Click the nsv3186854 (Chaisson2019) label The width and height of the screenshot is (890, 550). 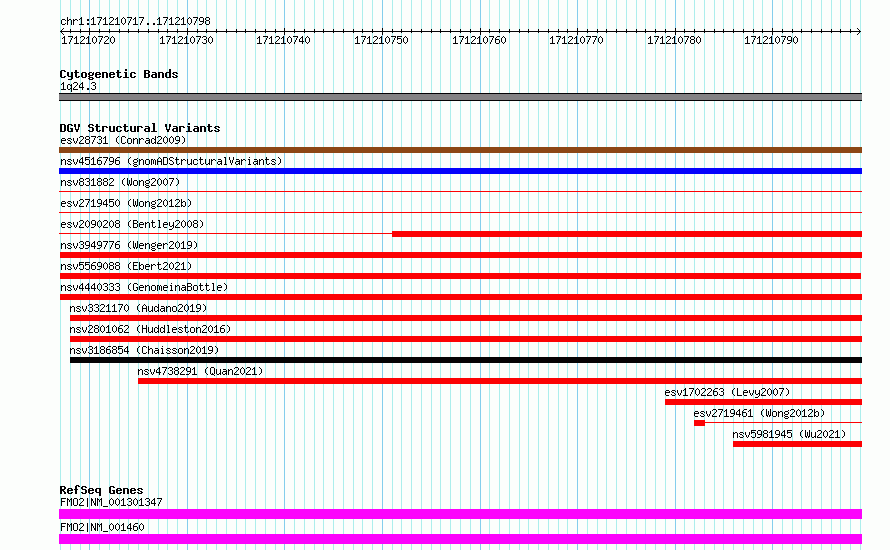click(144, 350)
